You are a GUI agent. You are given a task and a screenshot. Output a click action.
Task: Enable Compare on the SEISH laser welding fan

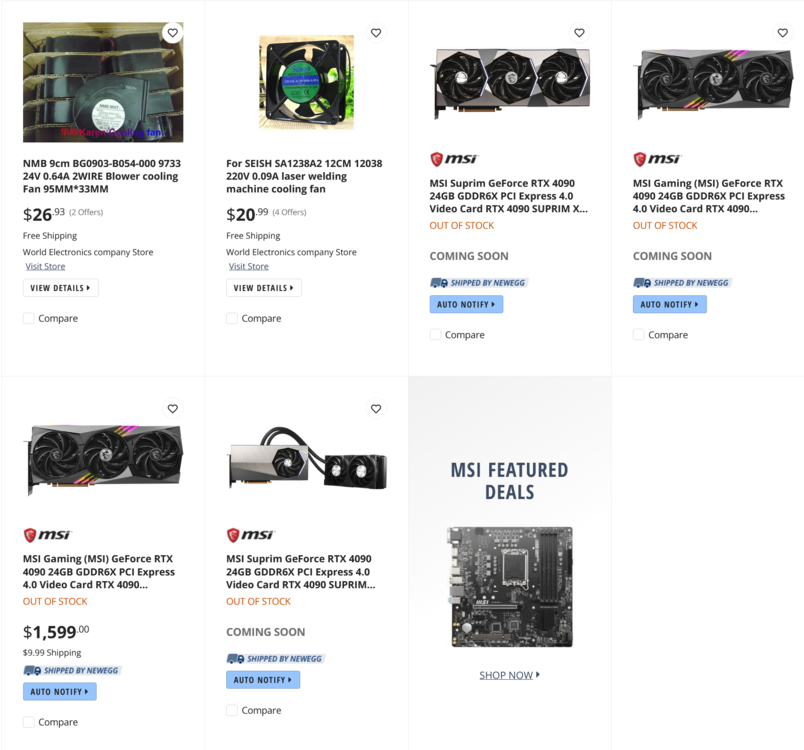click(232, 319)
